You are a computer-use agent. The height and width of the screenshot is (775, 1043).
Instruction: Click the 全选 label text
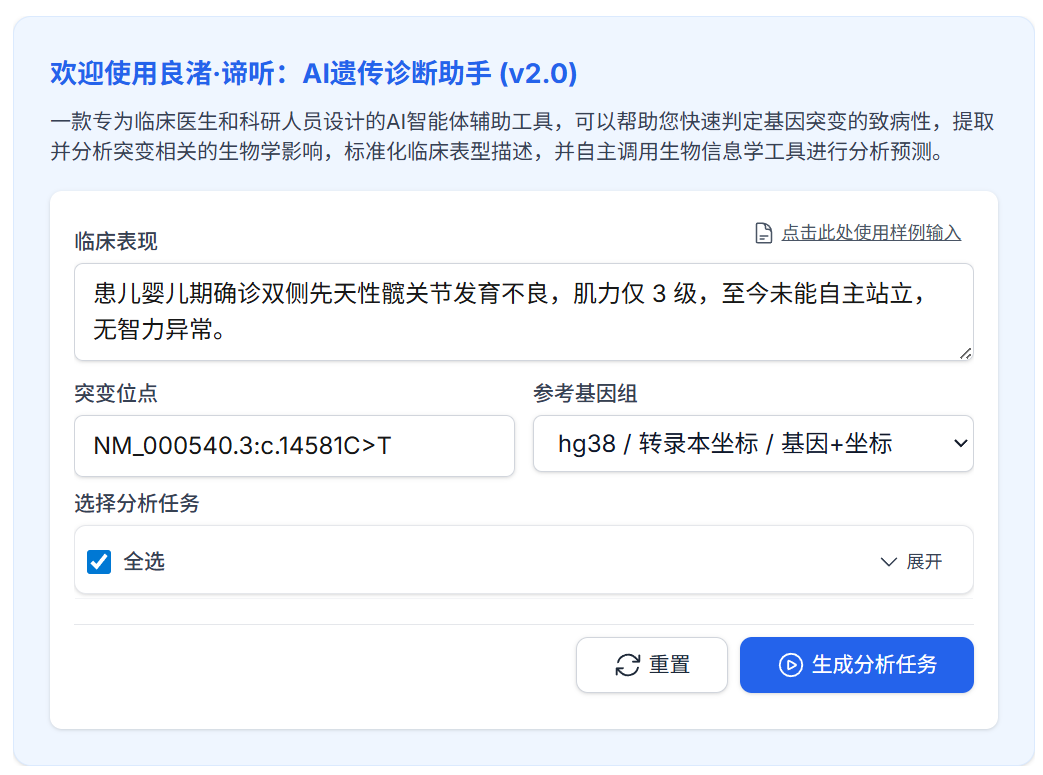[144, 562]
